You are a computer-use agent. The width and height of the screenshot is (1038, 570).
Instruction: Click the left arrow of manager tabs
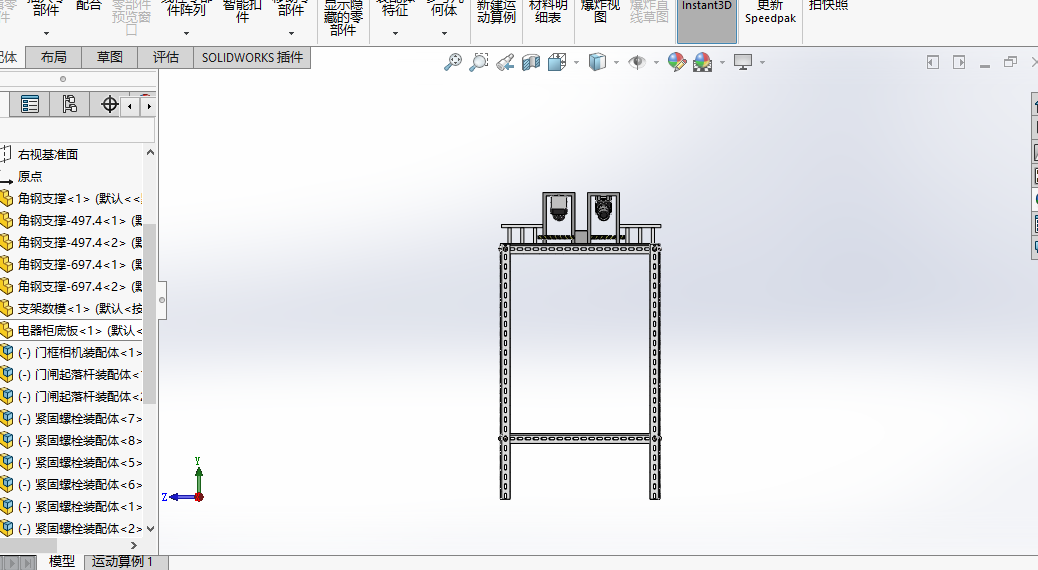coord(130,106)
